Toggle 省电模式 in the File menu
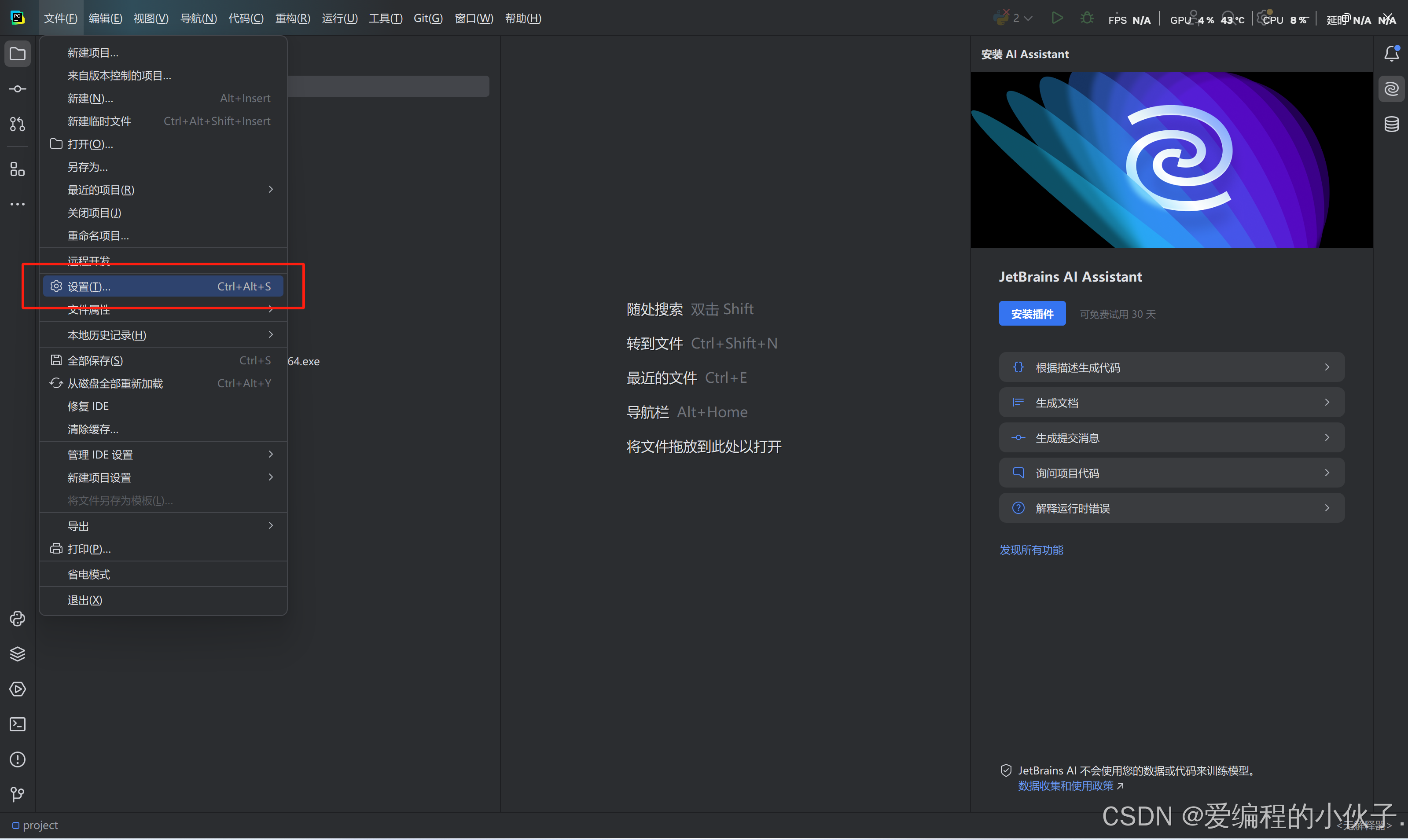The width and height of the screenshot is (1408, 840). [x=89, y=575]
